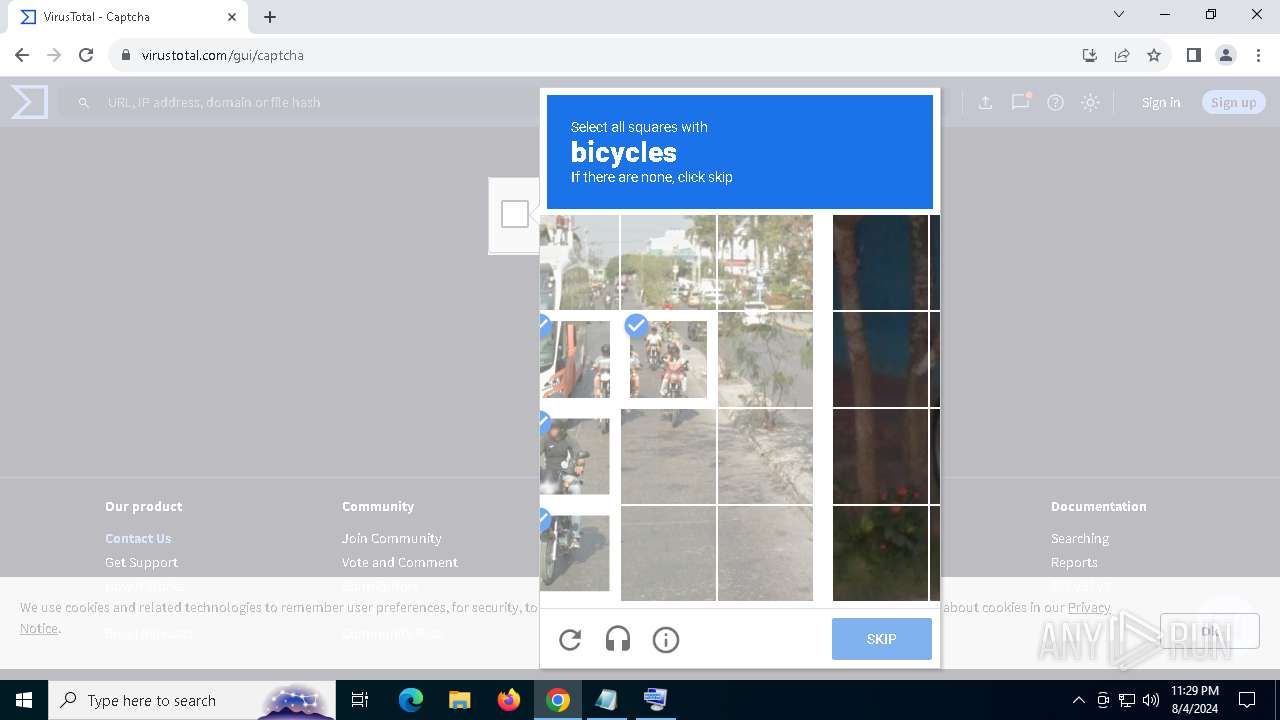Click the VirusTotal logo icon

(30, 102)
